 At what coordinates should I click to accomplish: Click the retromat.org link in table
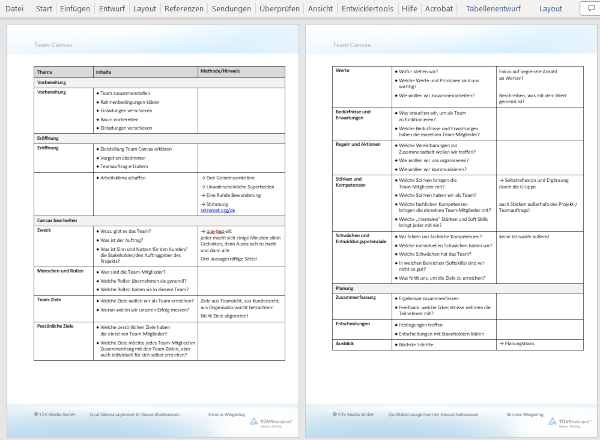tap(219, 211)
